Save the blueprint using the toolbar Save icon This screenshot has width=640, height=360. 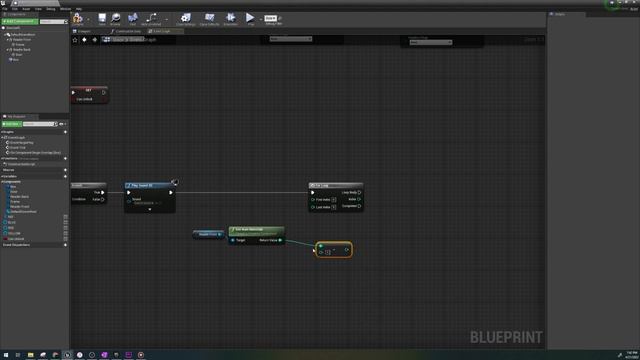pyautogui.click(x=102, y=19)
